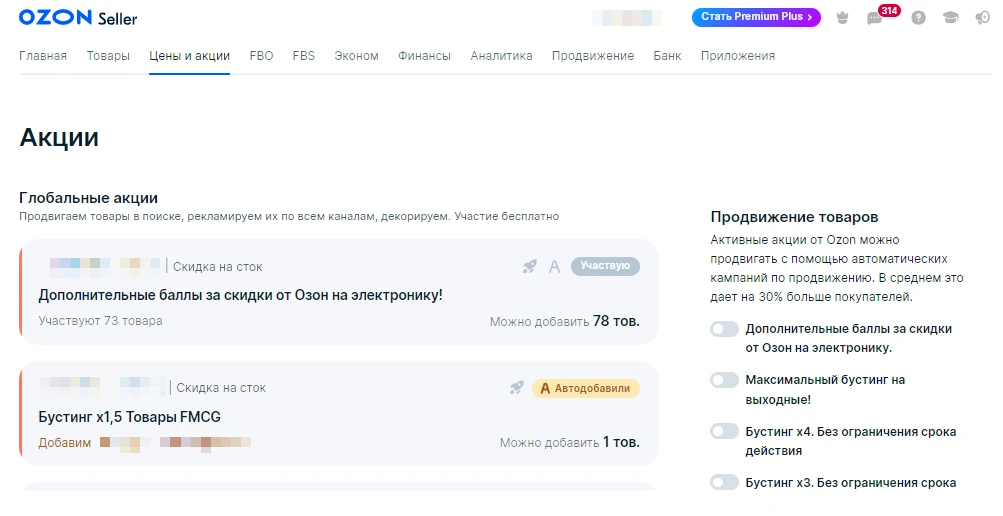Open the graduation cap training icon
1003x516 pixels.
click(950, 18)
